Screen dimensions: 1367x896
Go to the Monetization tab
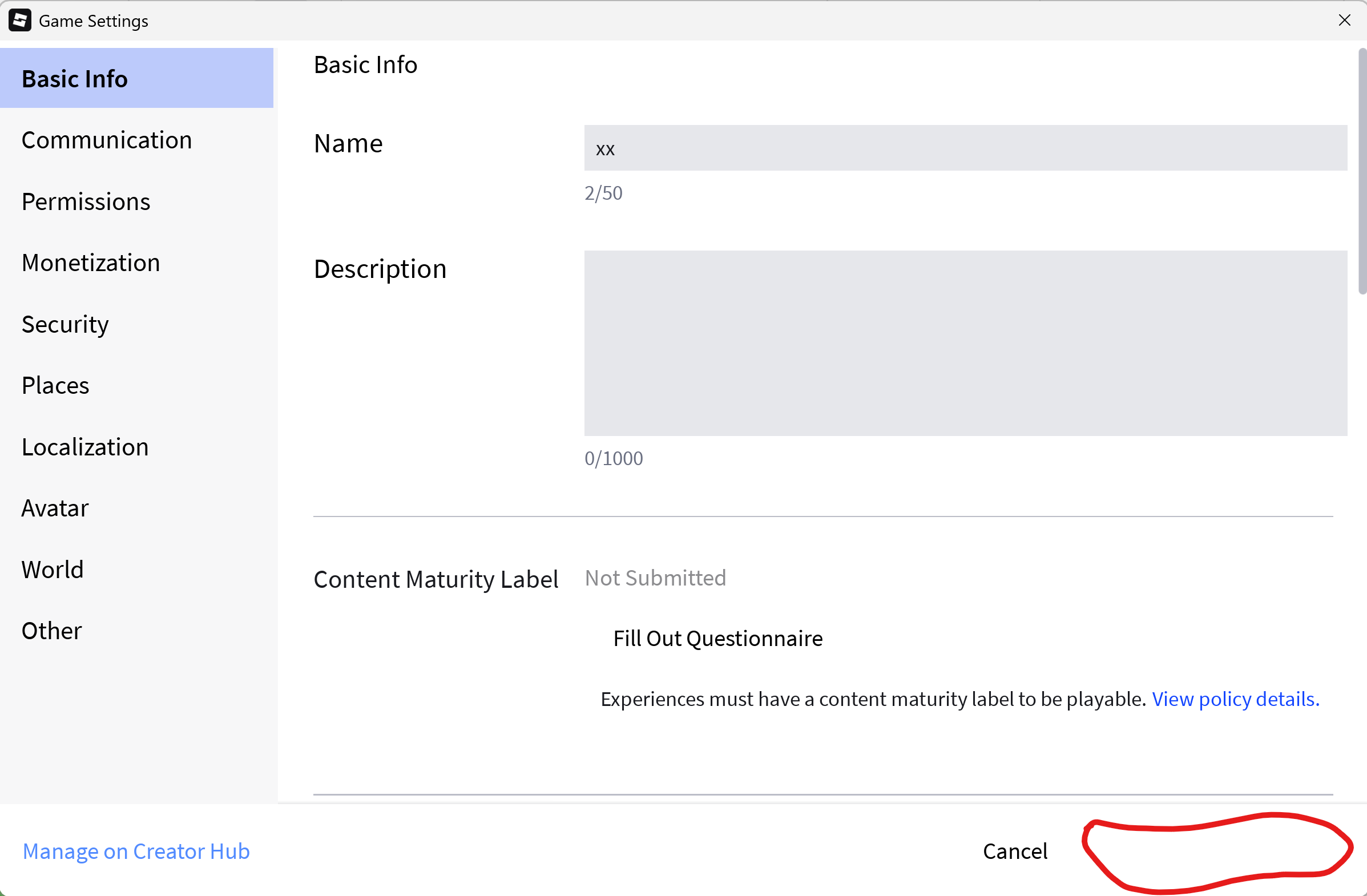(91, 263)
